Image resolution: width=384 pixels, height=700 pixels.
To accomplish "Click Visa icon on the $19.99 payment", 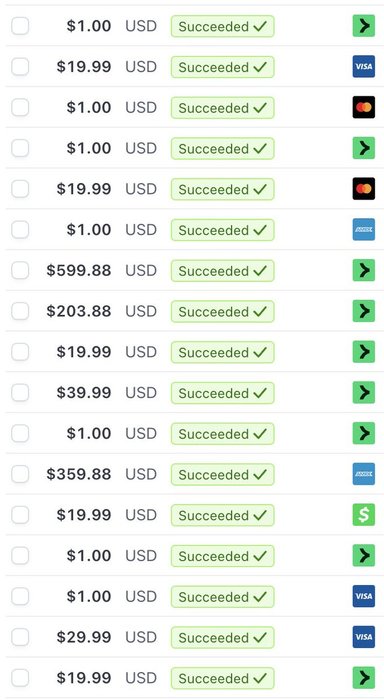I will (x=363, y=67).
